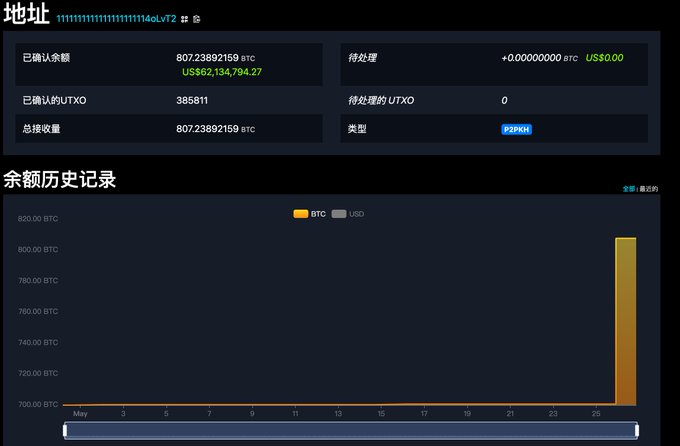Click the 类型 label
This screenshot has height=446, width=680.
[357, 129]
